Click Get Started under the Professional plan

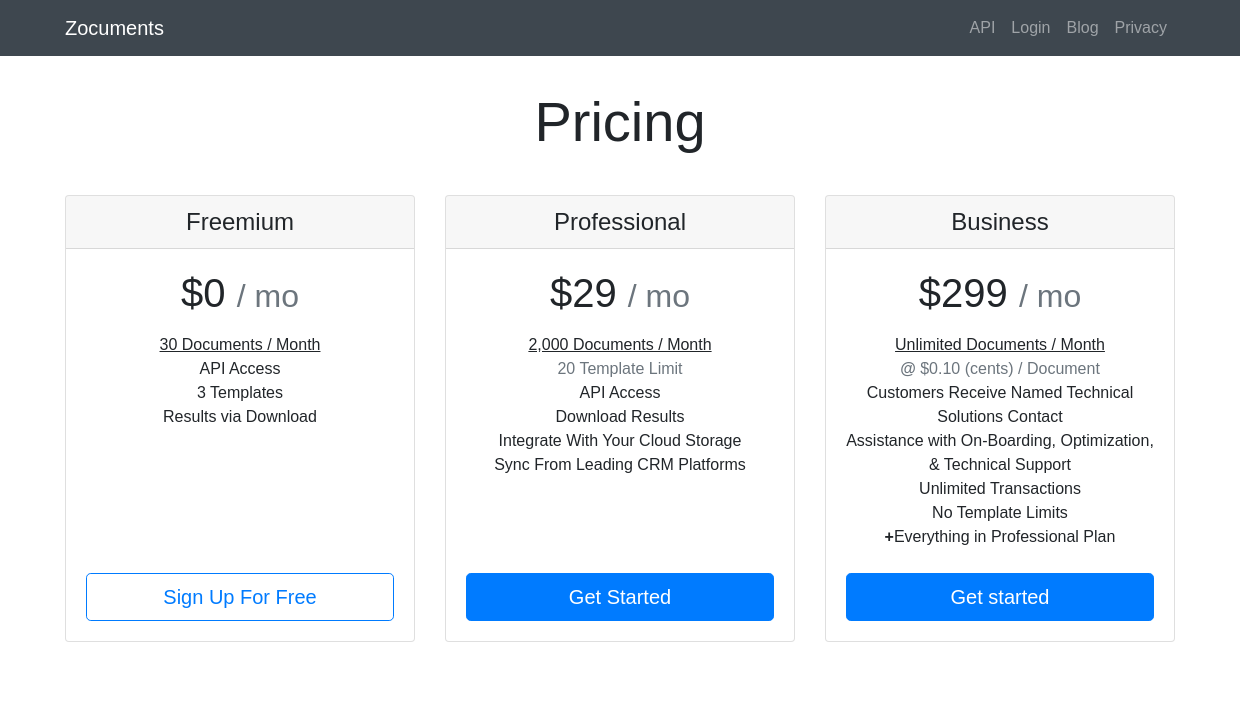pyautogui.click(x=620, y=597)
